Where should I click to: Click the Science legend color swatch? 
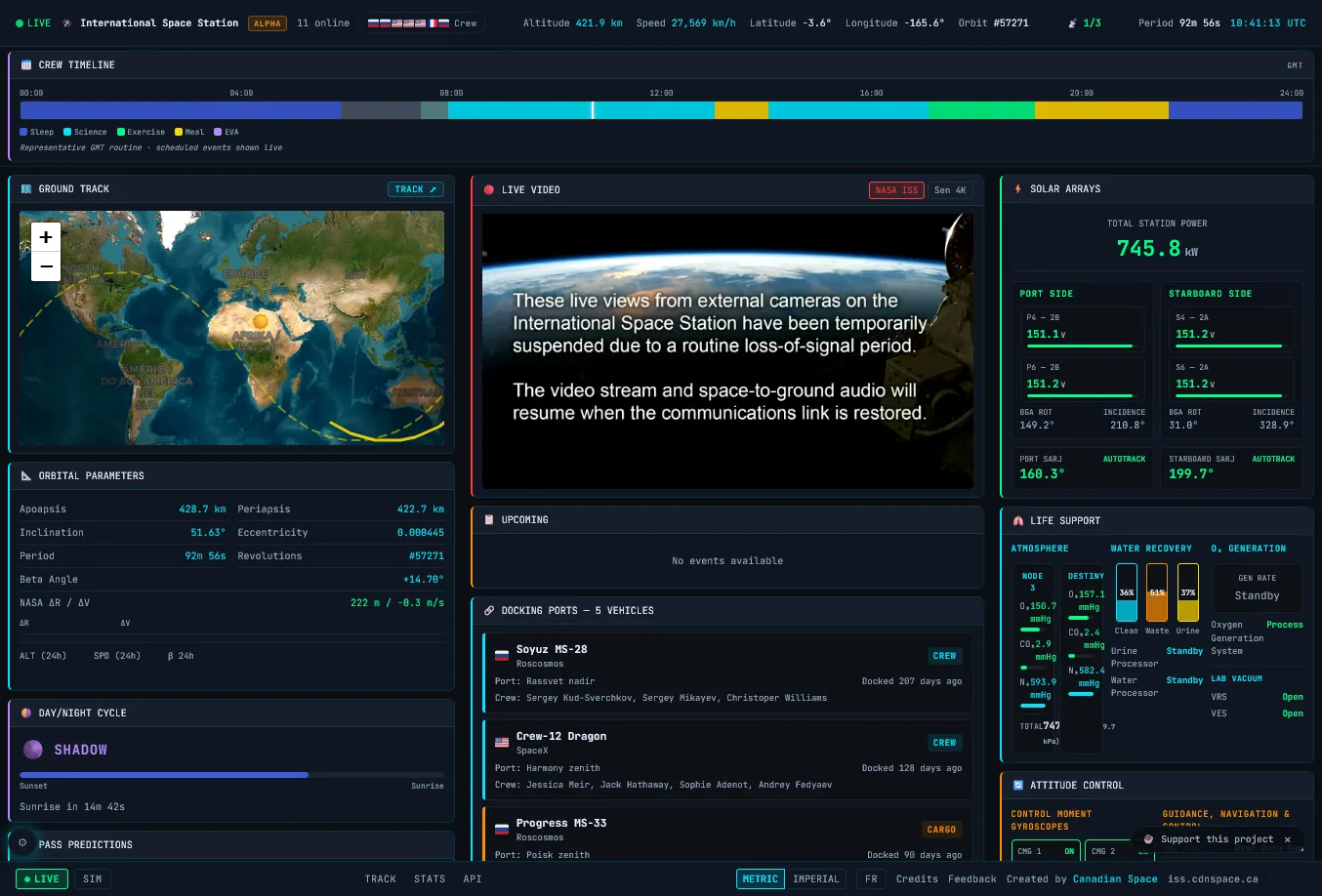point(67,132)
